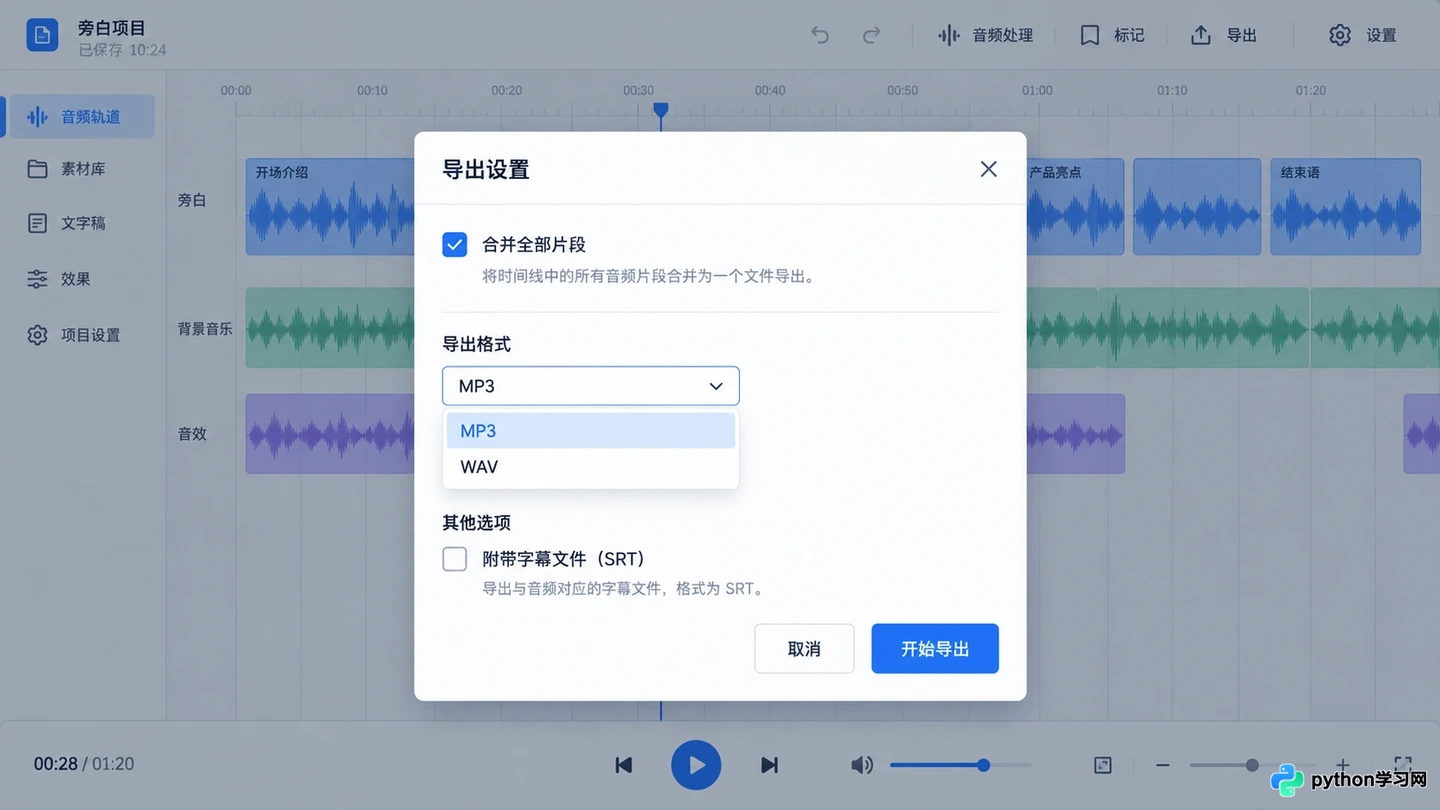Click the plus zoom in icon
This screenshot has height=810, width=1440.
[1343, 765]
